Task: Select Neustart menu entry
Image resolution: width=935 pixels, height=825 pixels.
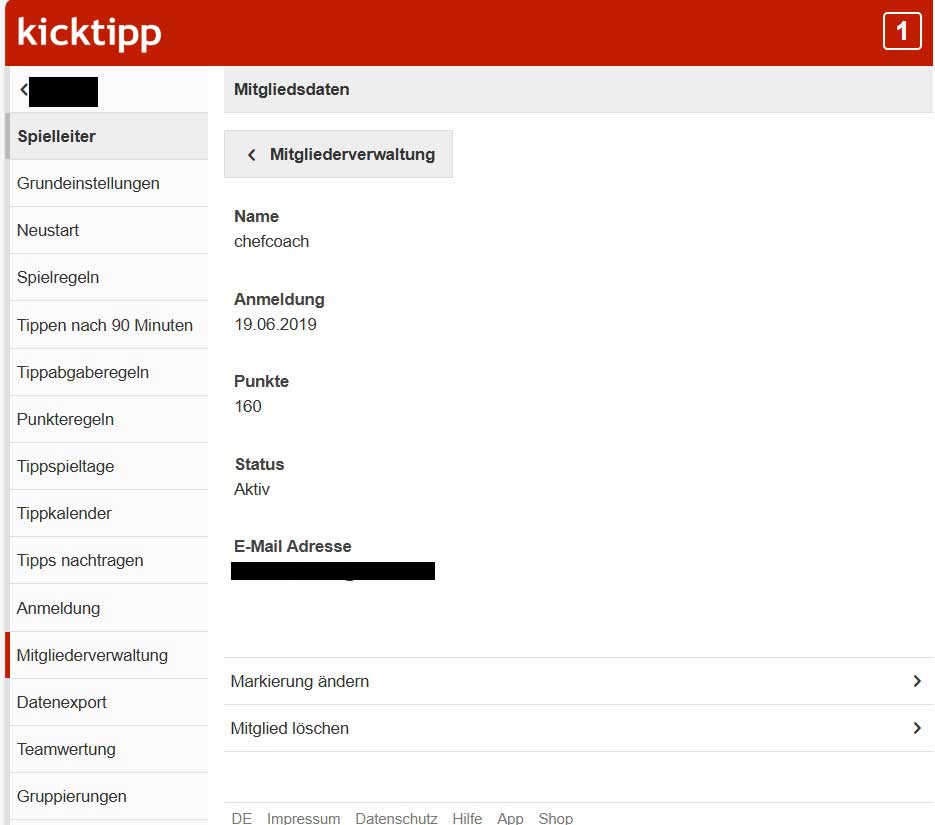Action: tap(48, 230)
